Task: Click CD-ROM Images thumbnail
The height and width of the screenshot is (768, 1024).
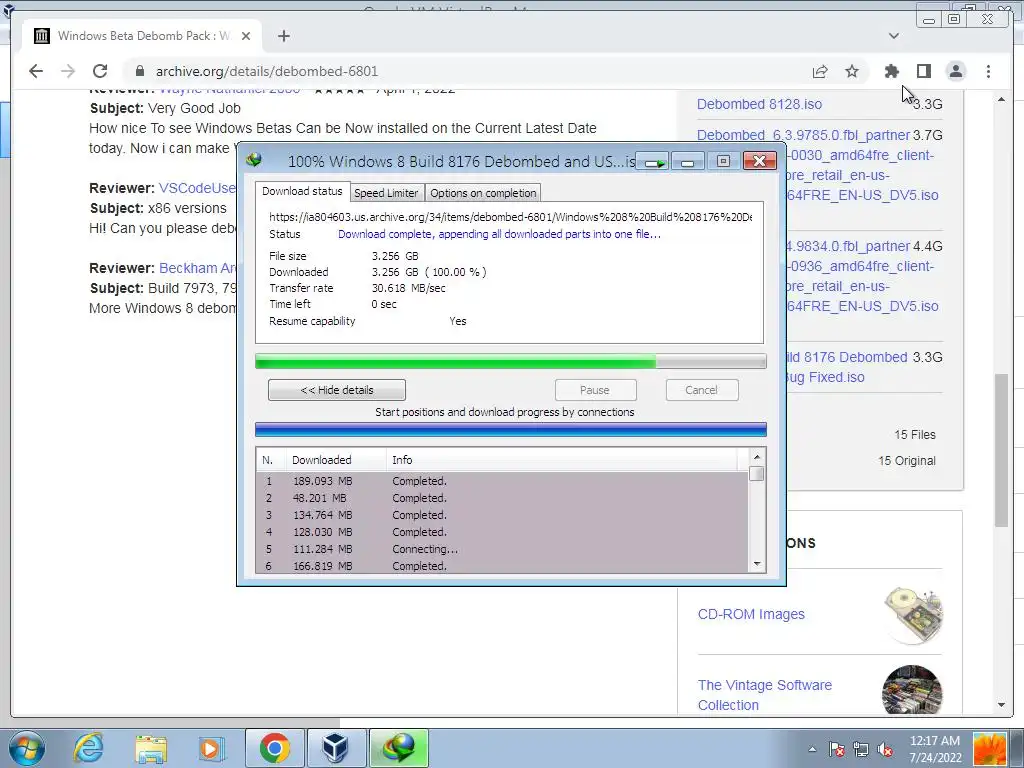Action: coord(912,614)
